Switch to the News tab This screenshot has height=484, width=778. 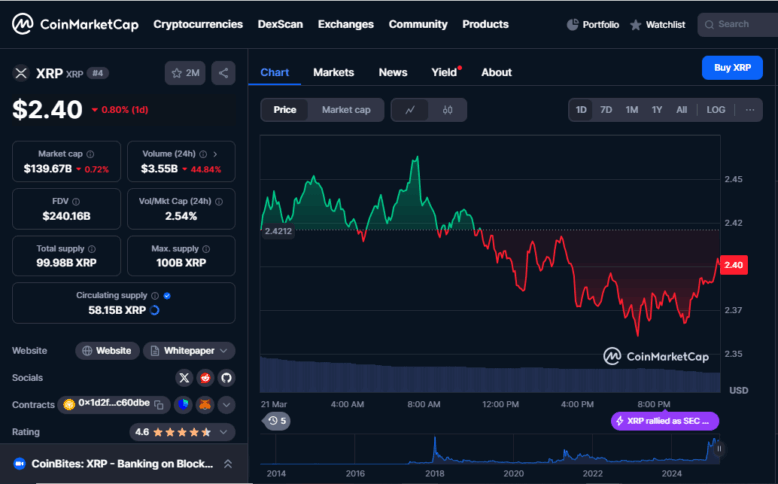click(x=393, y=72)
